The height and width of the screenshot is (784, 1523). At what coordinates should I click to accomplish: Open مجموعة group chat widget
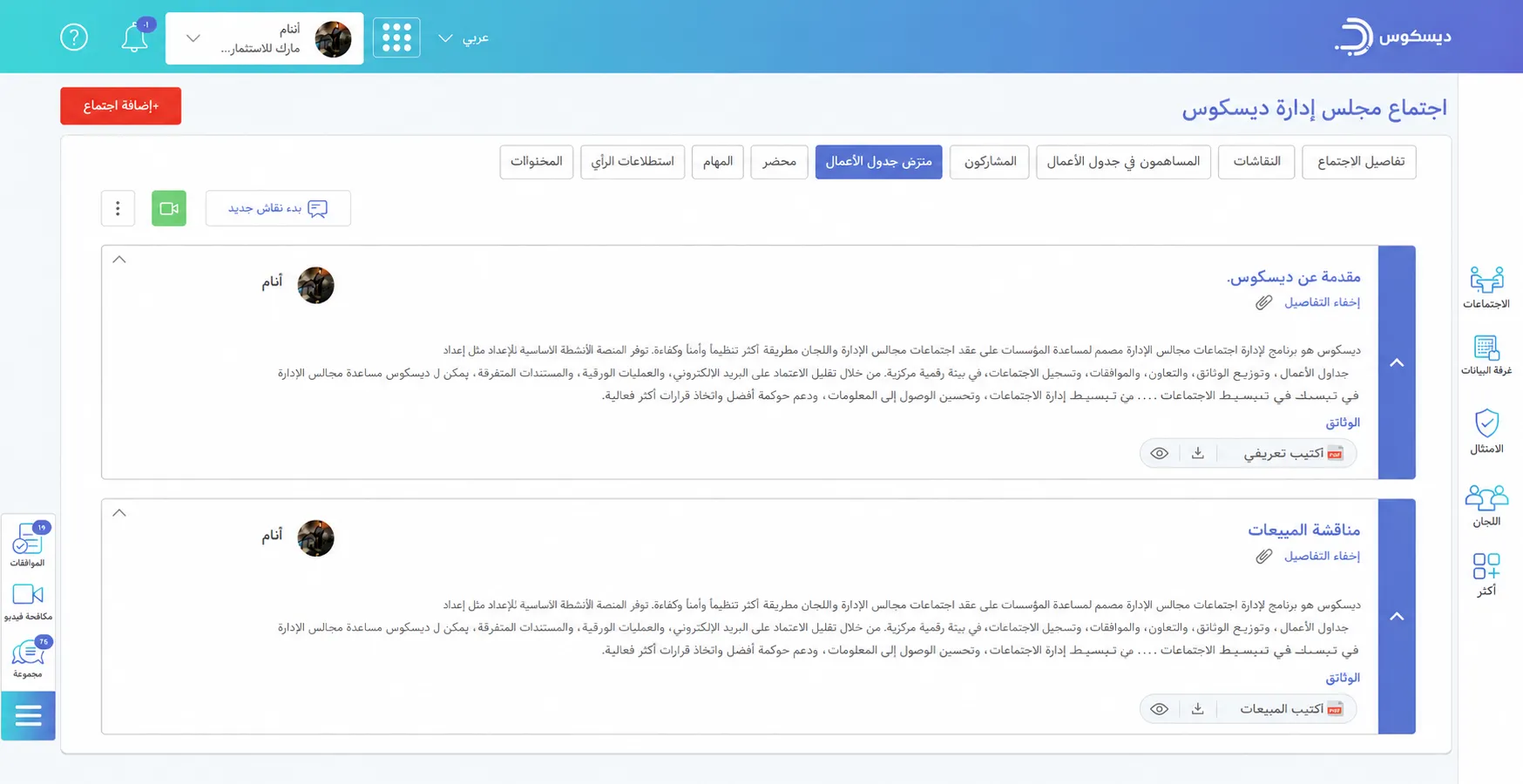click(x=28, y=658)
